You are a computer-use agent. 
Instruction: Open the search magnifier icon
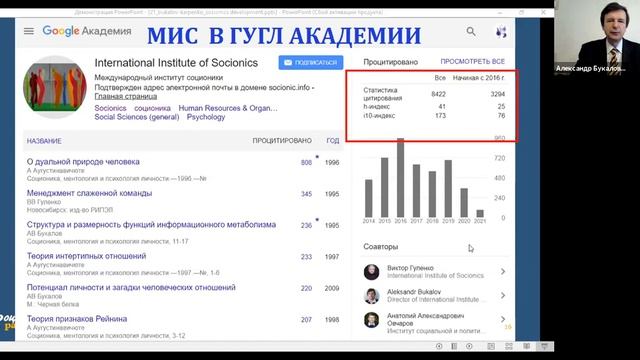coord(471,31)
